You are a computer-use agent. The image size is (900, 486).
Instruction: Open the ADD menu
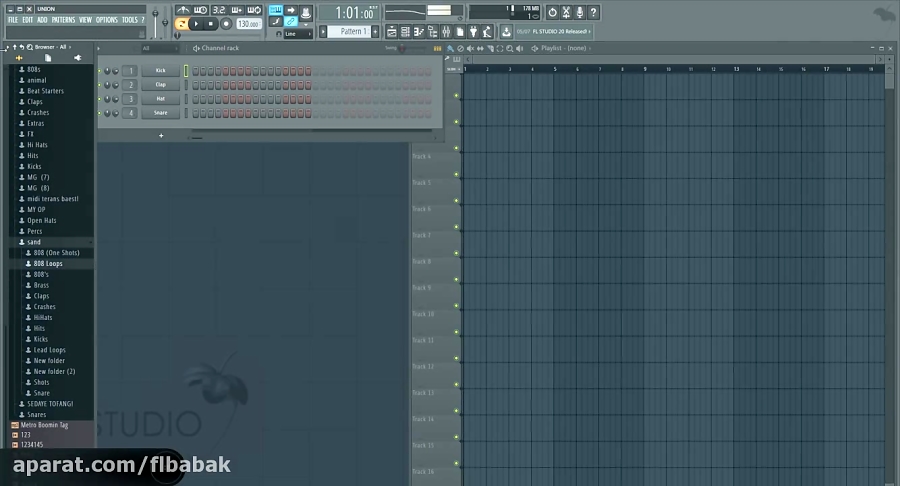point(42,20)
